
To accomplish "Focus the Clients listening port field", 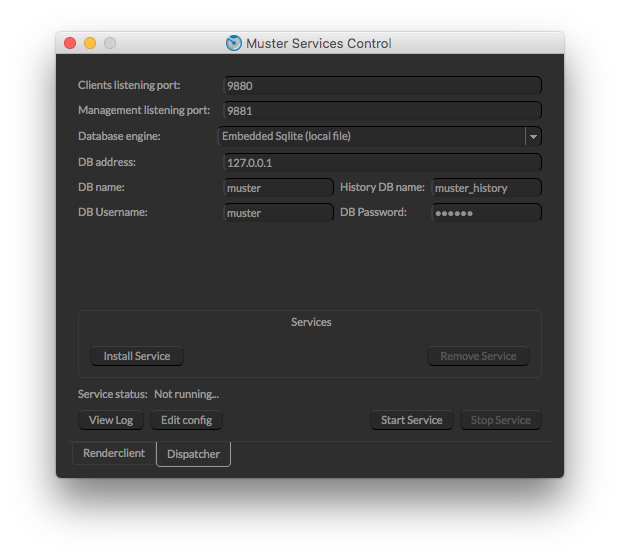I will (x=382, y=86).
